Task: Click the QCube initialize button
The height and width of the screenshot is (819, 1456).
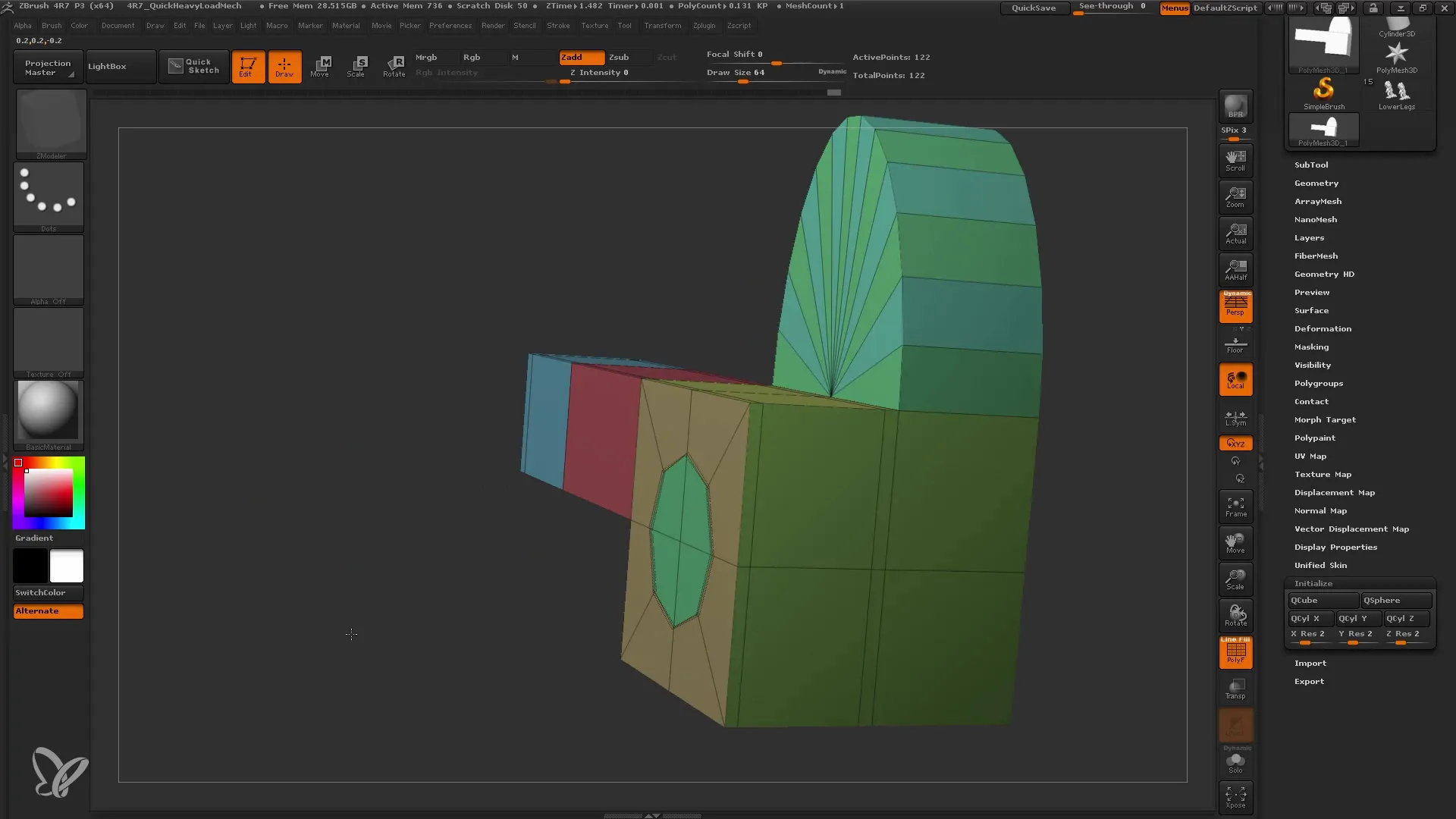Action: 1323,601
